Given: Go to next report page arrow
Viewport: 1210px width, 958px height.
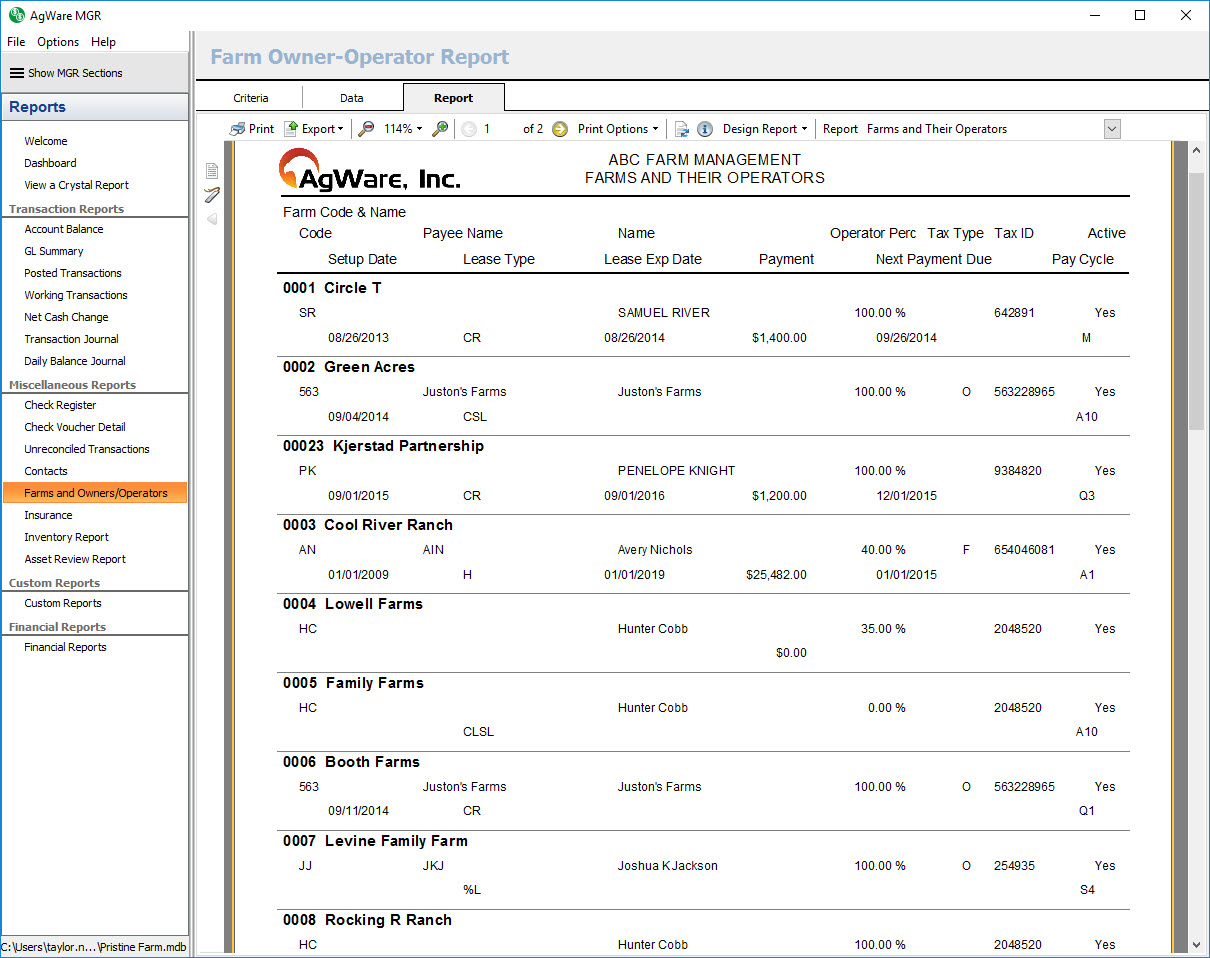Looking at the screenshot, I should (560, 129).
